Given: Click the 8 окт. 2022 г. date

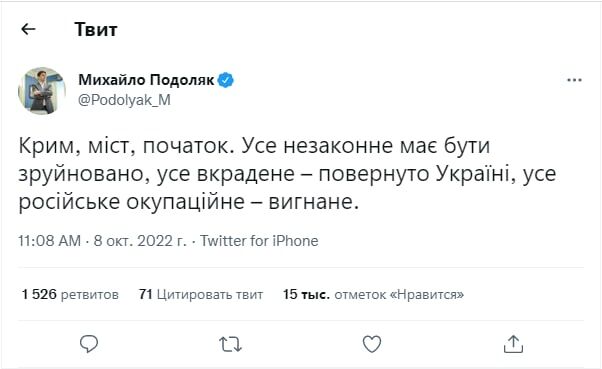Looking at the screenshot, I should (140, 241).
